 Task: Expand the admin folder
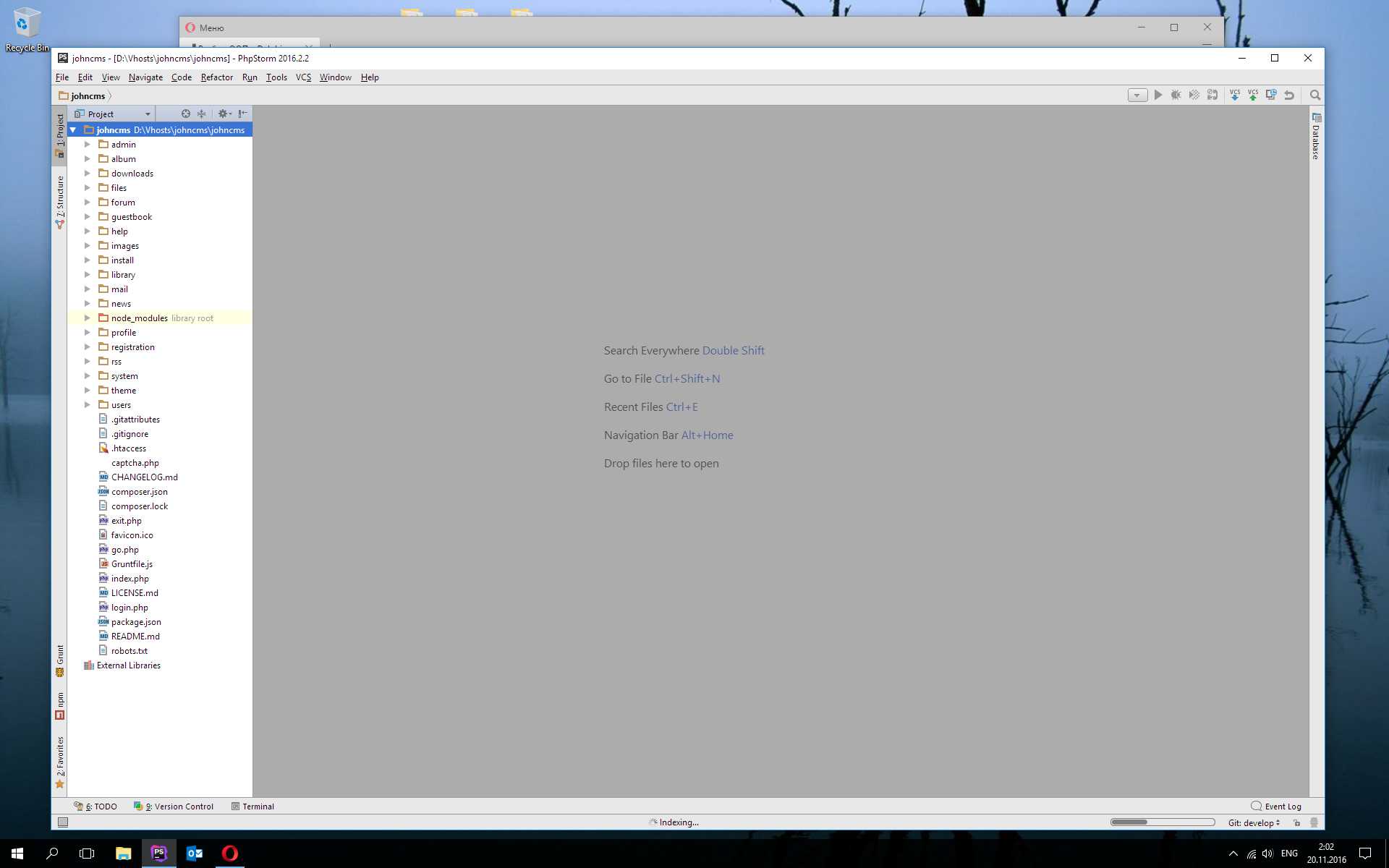click(88, 145)
